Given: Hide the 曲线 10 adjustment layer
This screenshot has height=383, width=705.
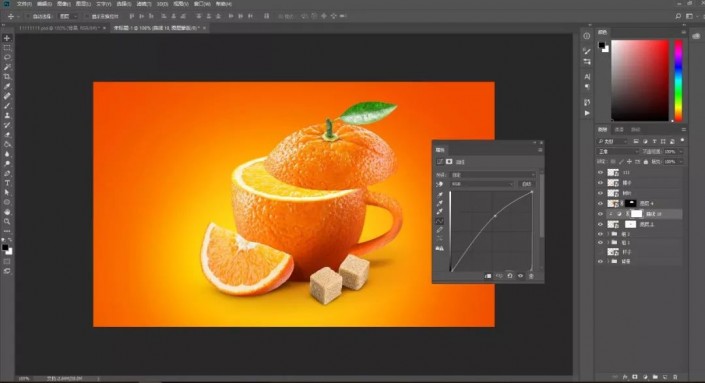Looking at the screenshot, I should (600, 214).
